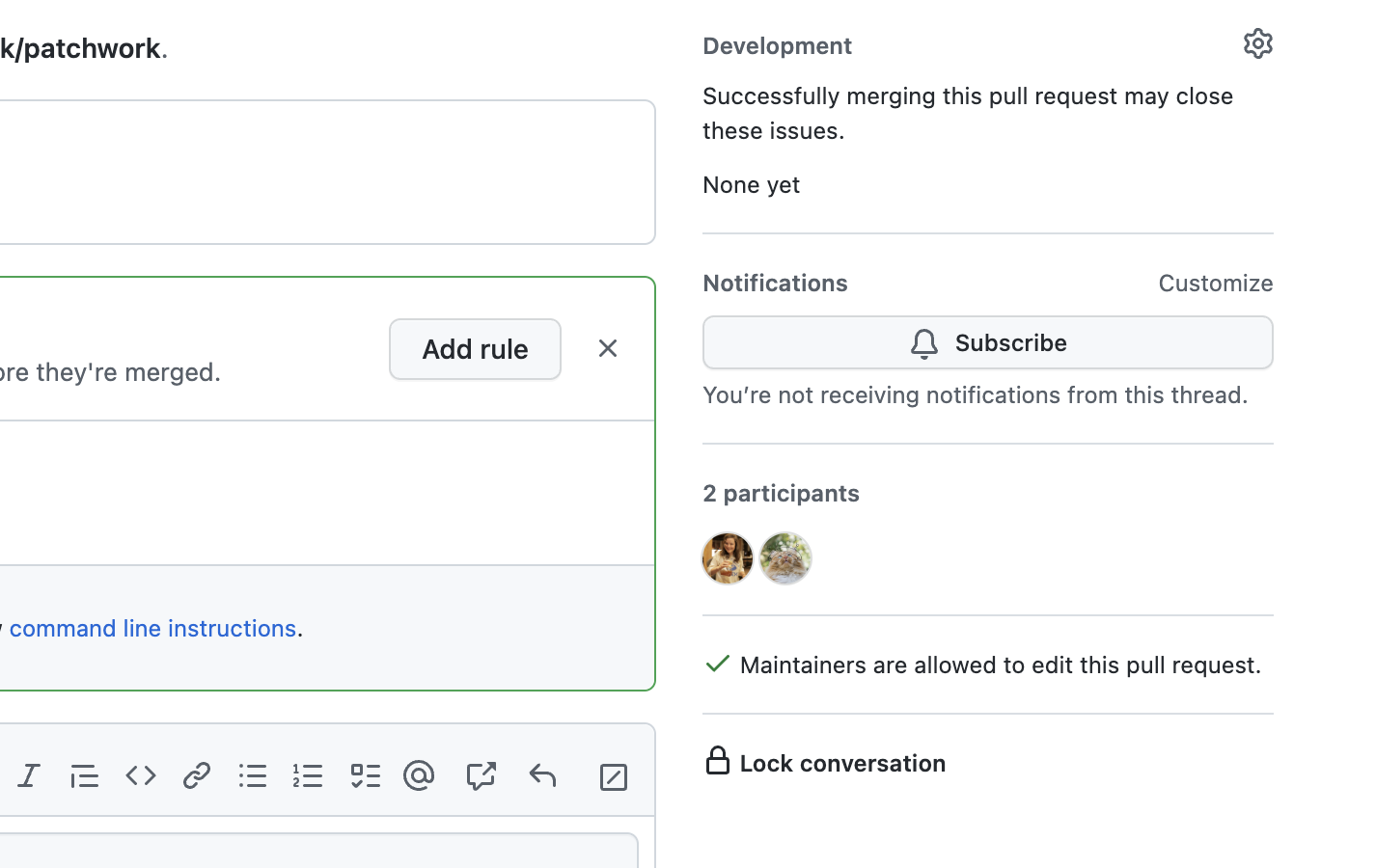
Task: View the first participant's avatar
Action: [x=728, y=558]
